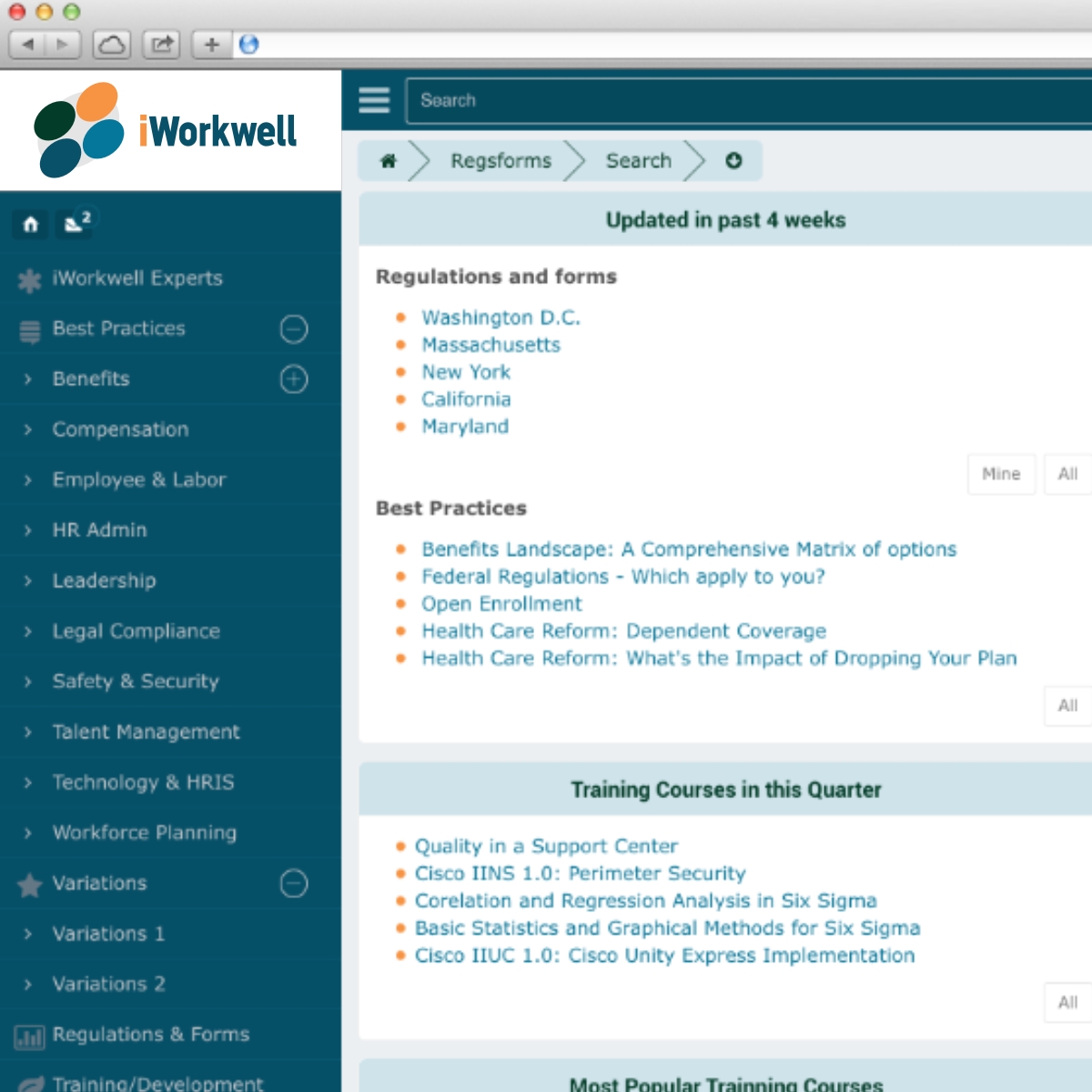Click the home icon in the breadcrumb

click(x=389, y=160)
